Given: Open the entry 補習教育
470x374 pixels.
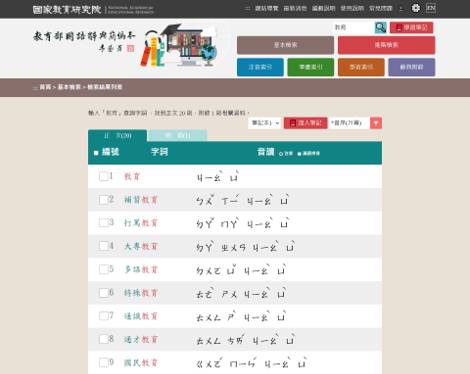Looking at the screenshot, I should (141, 200).
